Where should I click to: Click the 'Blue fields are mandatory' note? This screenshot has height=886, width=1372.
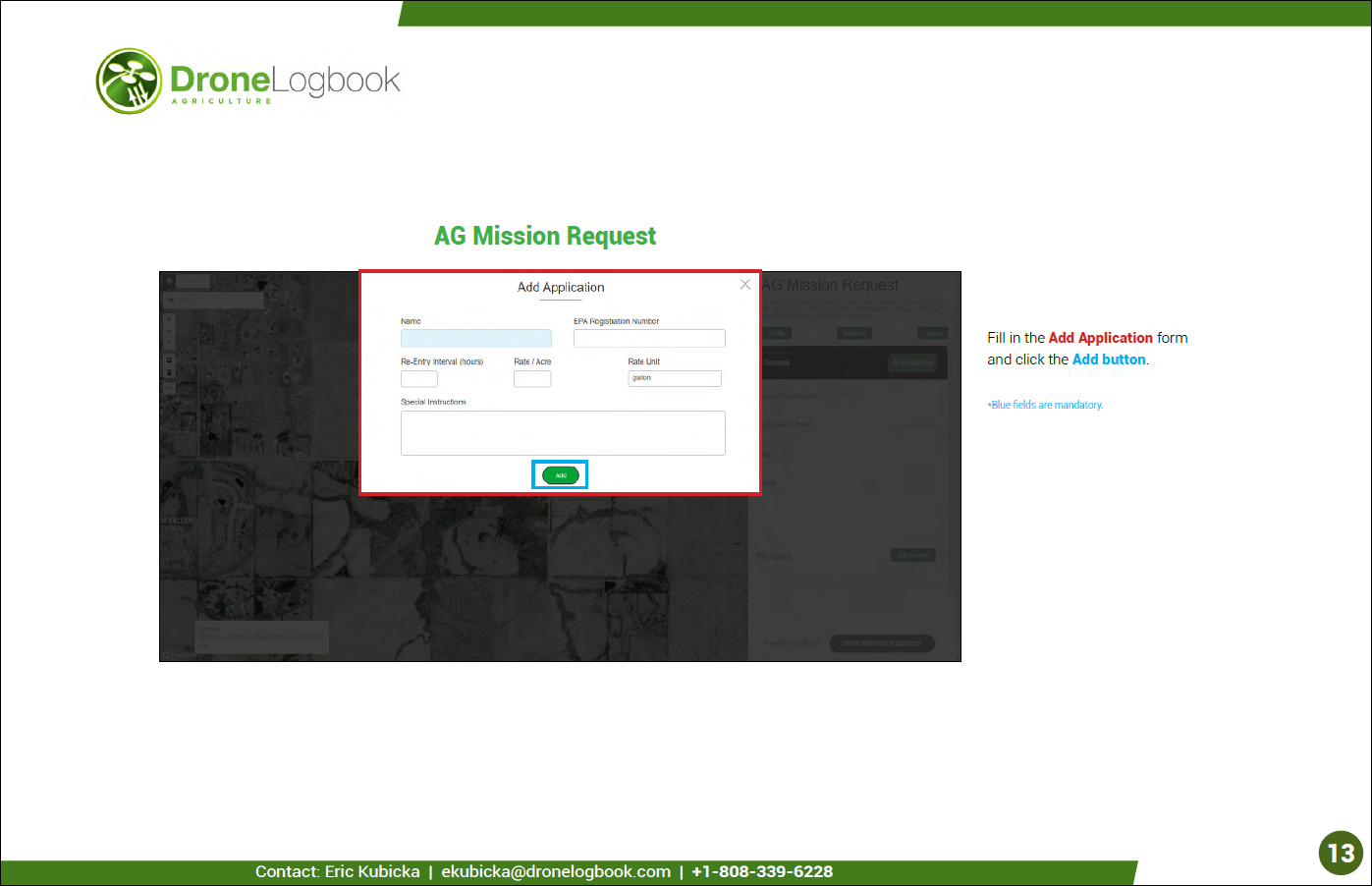point(1045,405)
